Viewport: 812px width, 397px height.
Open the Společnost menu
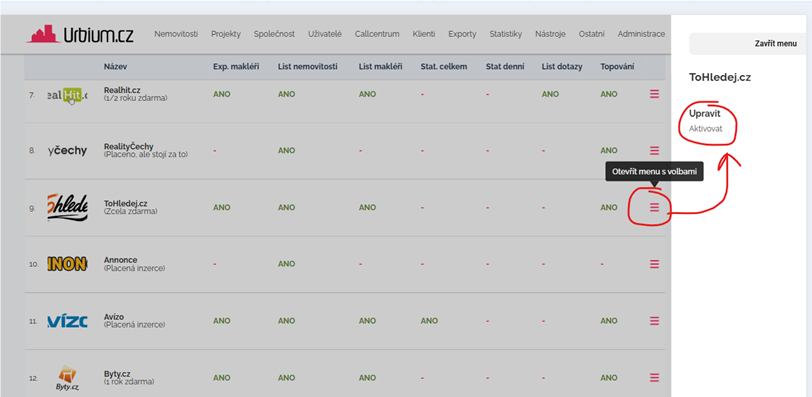tap(274, 34)
